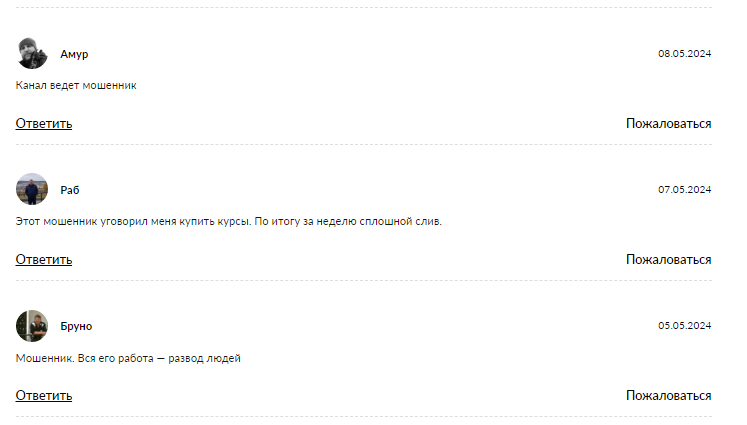Click Раб's profile avatar
Image resolution: width=747 pixels, height=425 pixels.
[x=32, y=189]
